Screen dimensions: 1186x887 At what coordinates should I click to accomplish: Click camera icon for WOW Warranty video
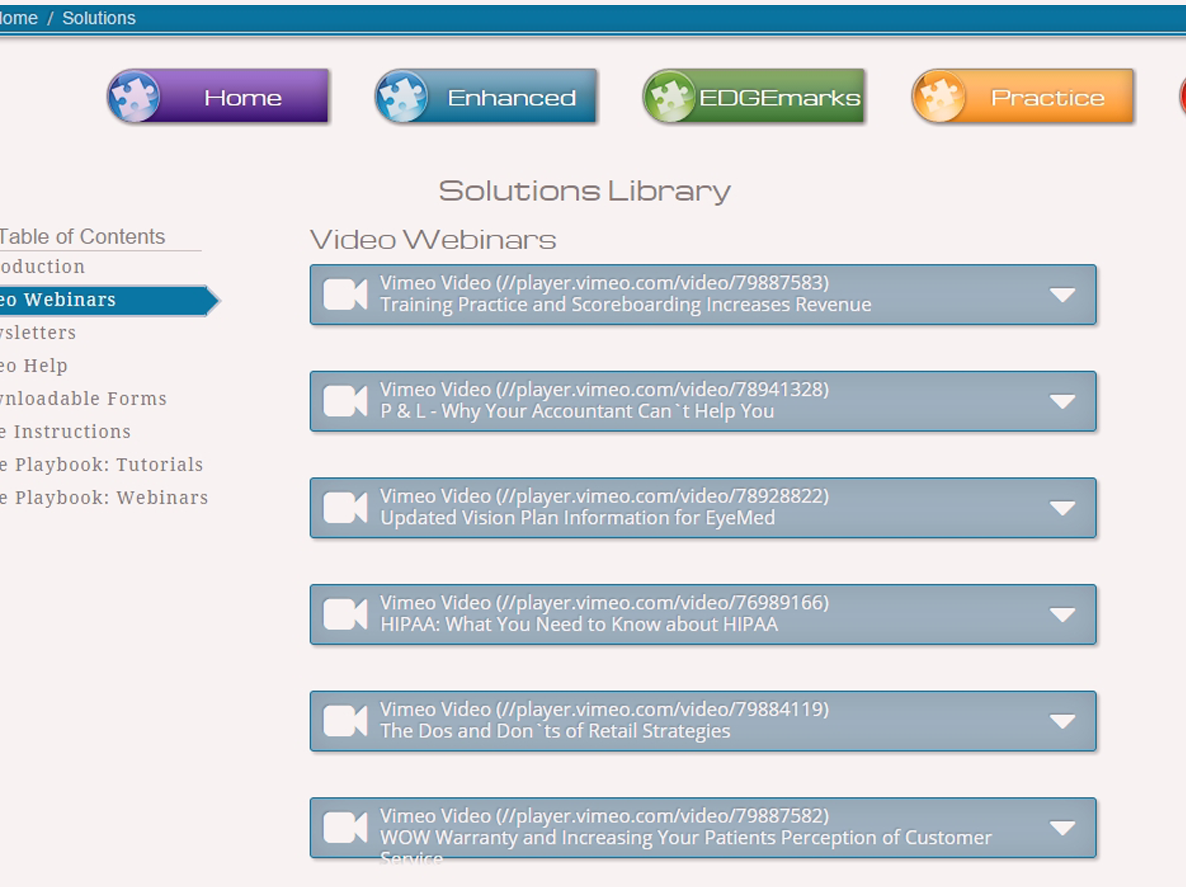pos(346,827)
